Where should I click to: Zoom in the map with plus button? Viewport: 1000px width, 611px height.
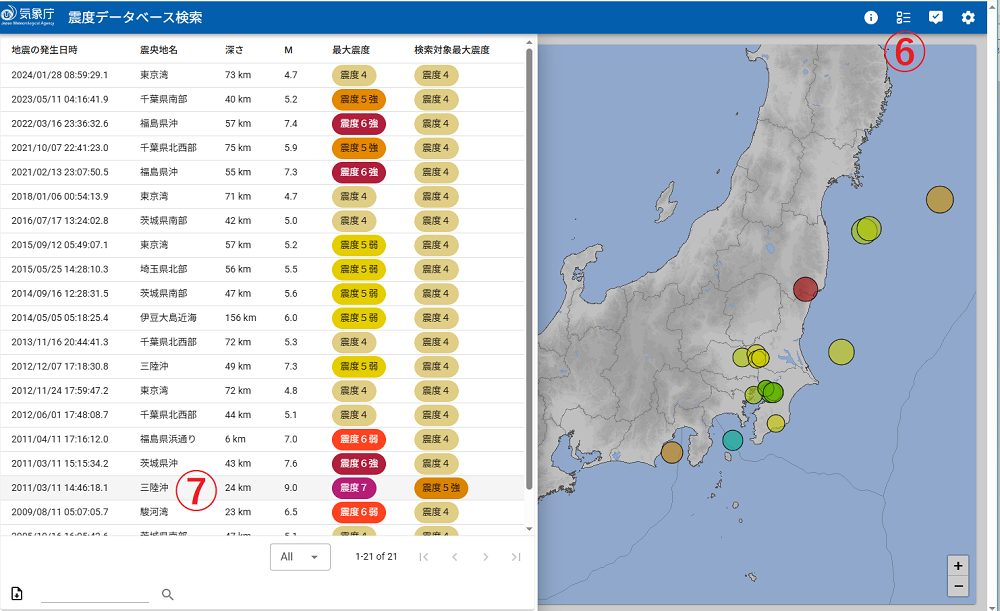click(x=958, y=565)
